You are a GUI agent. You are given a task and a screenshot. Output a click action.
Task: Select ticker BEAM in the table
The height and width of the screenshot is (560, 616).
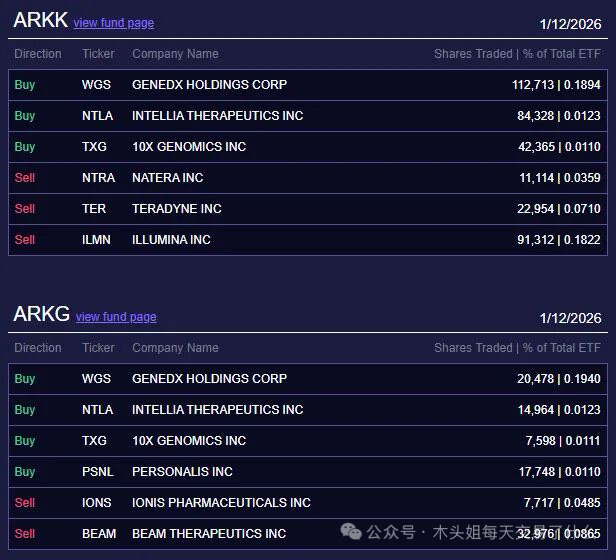(x=99, y=534)
